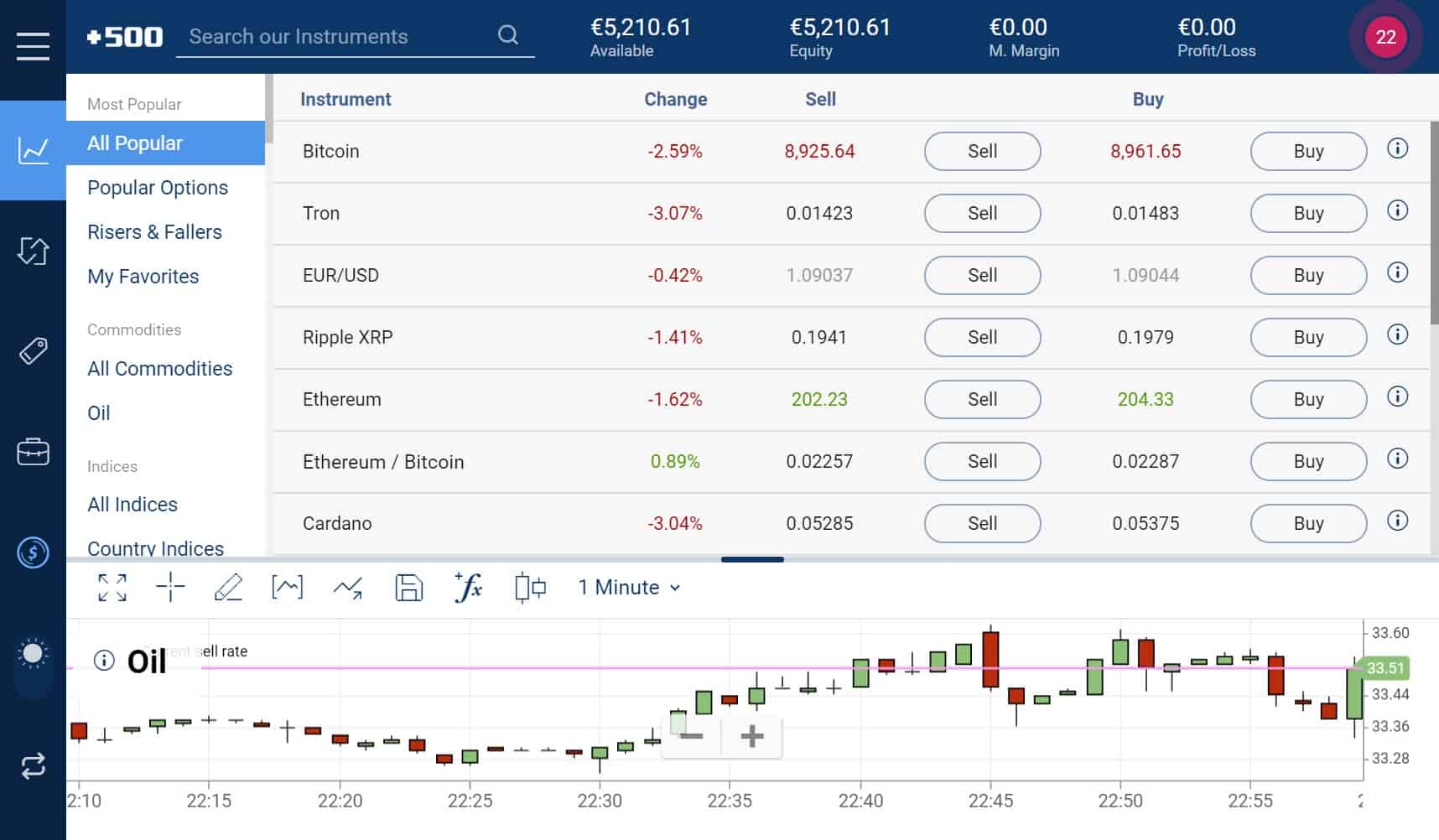Select the pencil drawing tool
Image resolution: width=1439 pixels, height=840 pixels.
228,588
